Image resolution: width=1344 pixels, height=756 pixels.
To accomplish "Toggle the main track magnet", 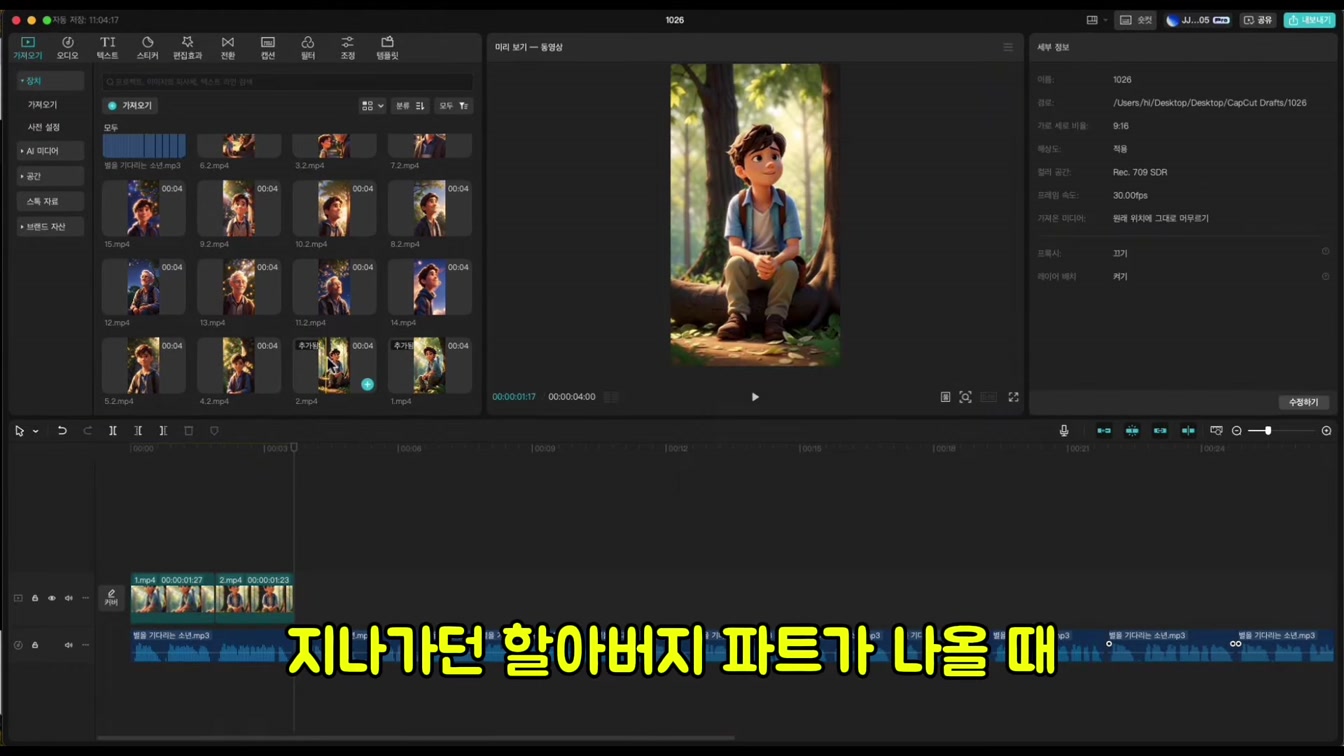I will tap(1104, 431).
